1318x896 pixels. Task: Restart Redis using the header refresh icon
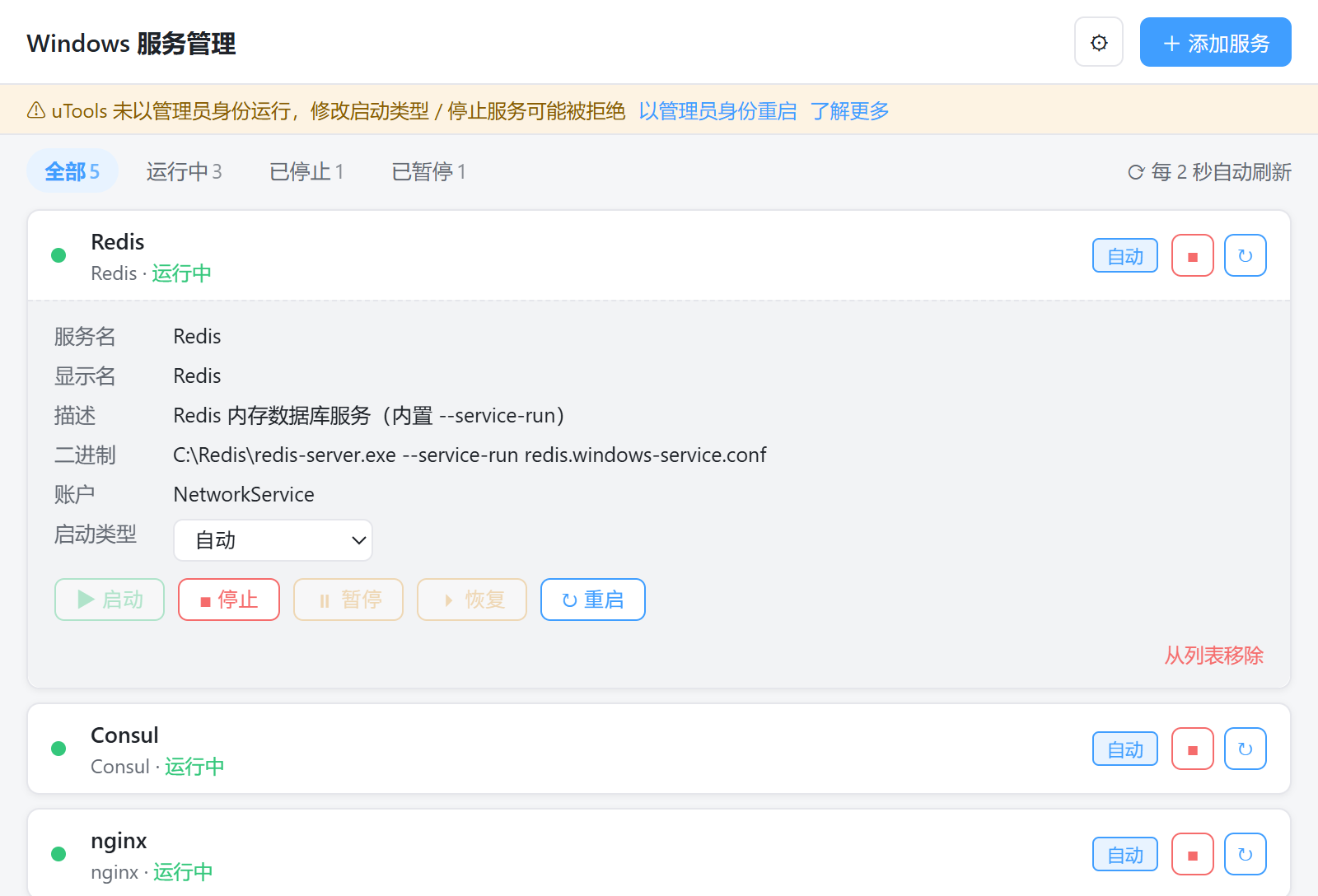pyautogui.click(x=1245, y=255)
